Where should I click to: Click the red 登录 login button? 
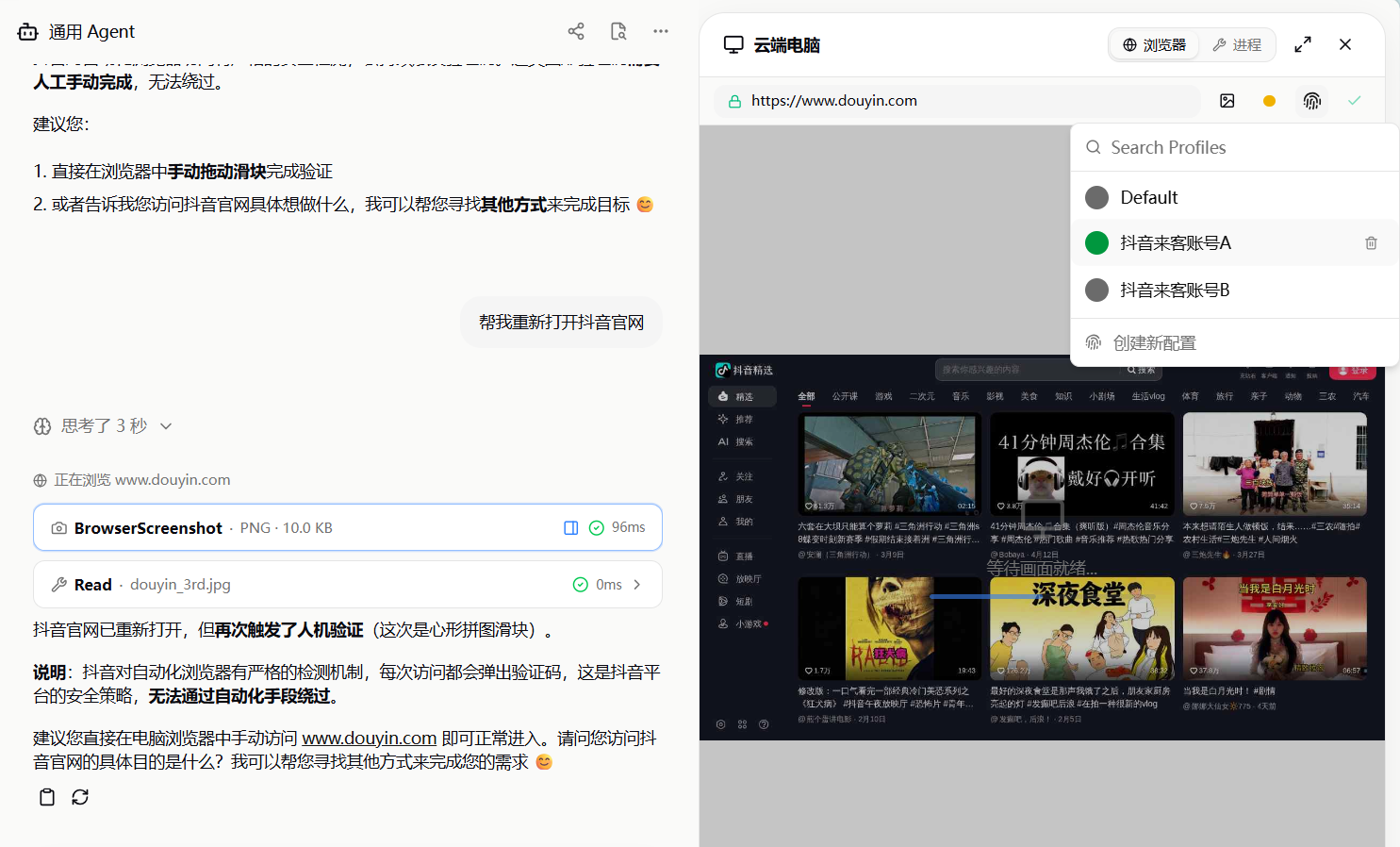(1353, 372)
